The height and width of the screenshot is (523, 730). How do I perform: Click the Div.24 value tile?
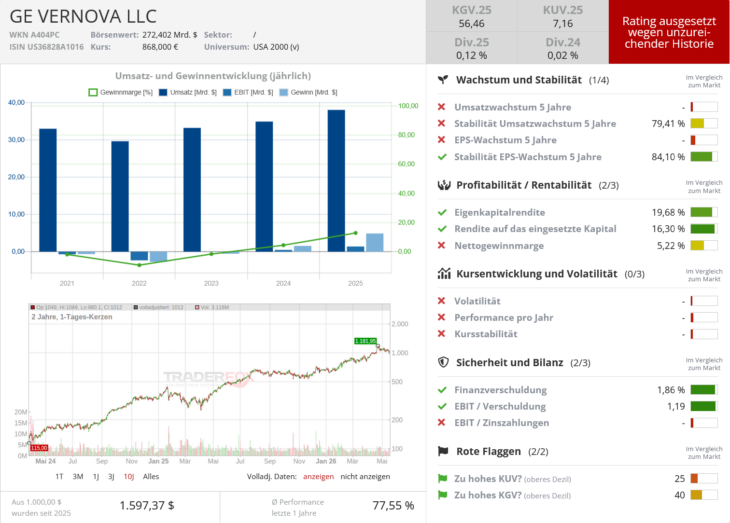pyautogui.click(x=563, y=48)
